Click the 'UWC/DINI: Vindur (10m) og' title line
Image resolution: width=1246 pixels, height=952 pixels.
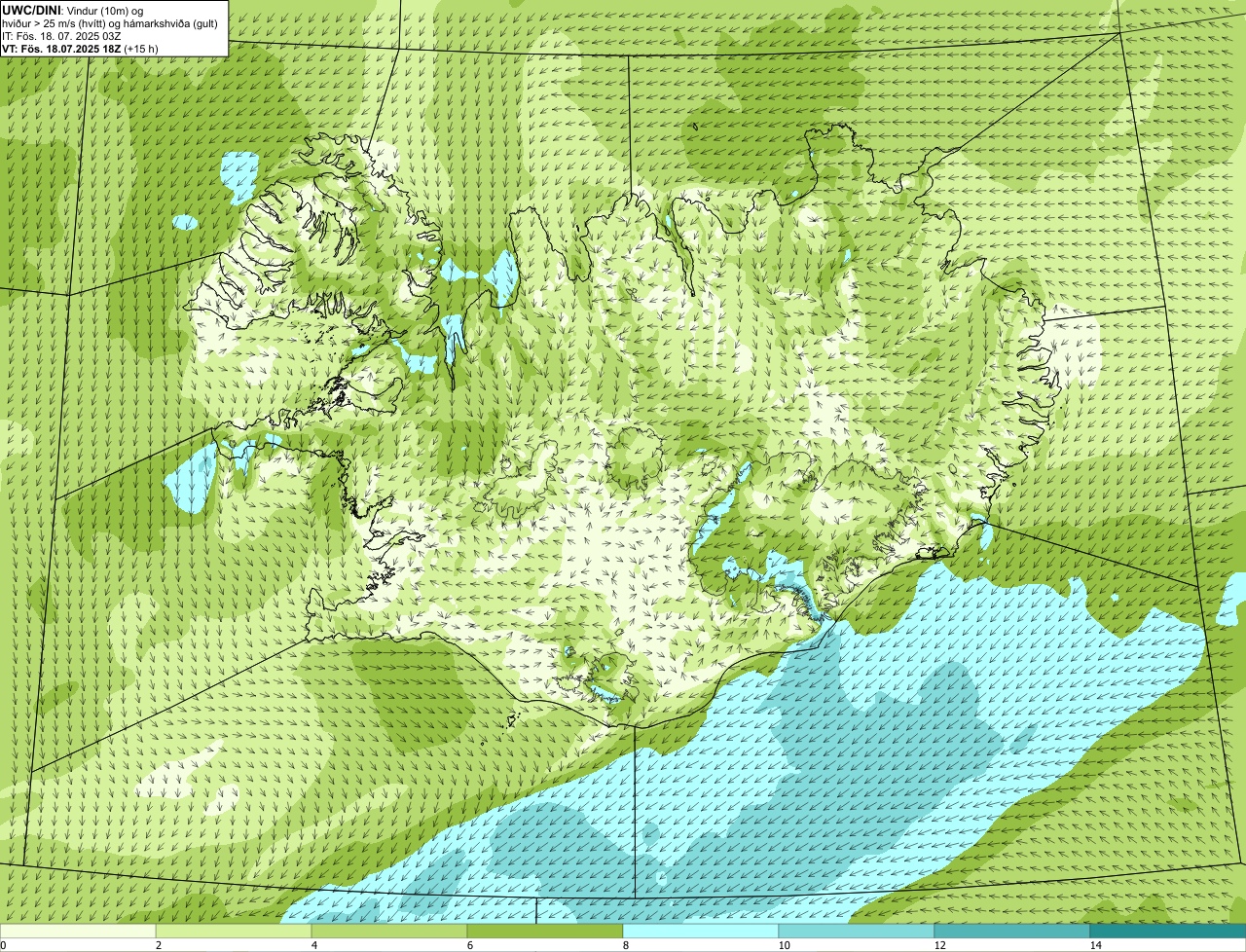click(x=73, y=10)
